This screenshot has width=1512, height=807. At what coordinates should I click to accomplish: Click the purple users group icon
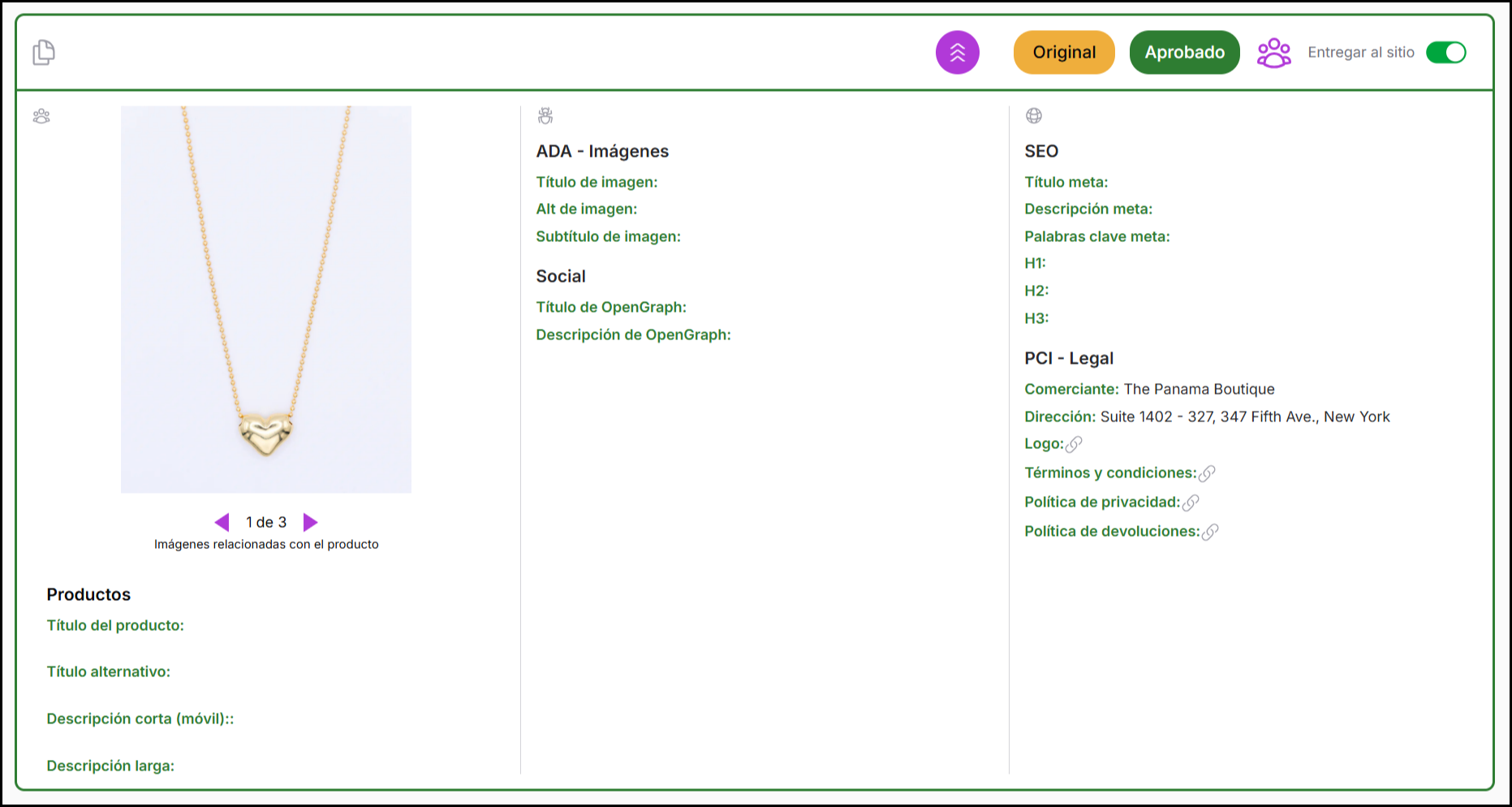(1273, 53)
